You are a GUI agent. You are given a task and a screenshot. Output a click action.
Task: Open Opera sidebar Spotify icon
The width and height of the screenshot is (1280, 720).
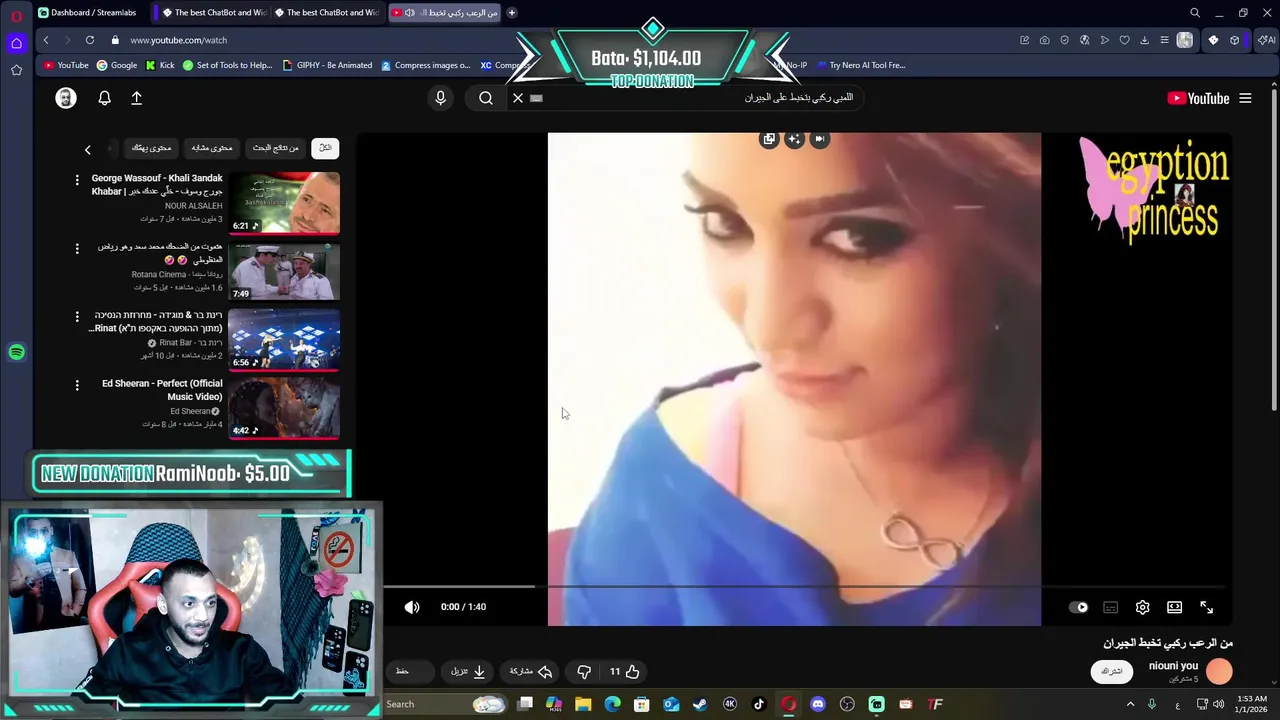tap(16, 352)
